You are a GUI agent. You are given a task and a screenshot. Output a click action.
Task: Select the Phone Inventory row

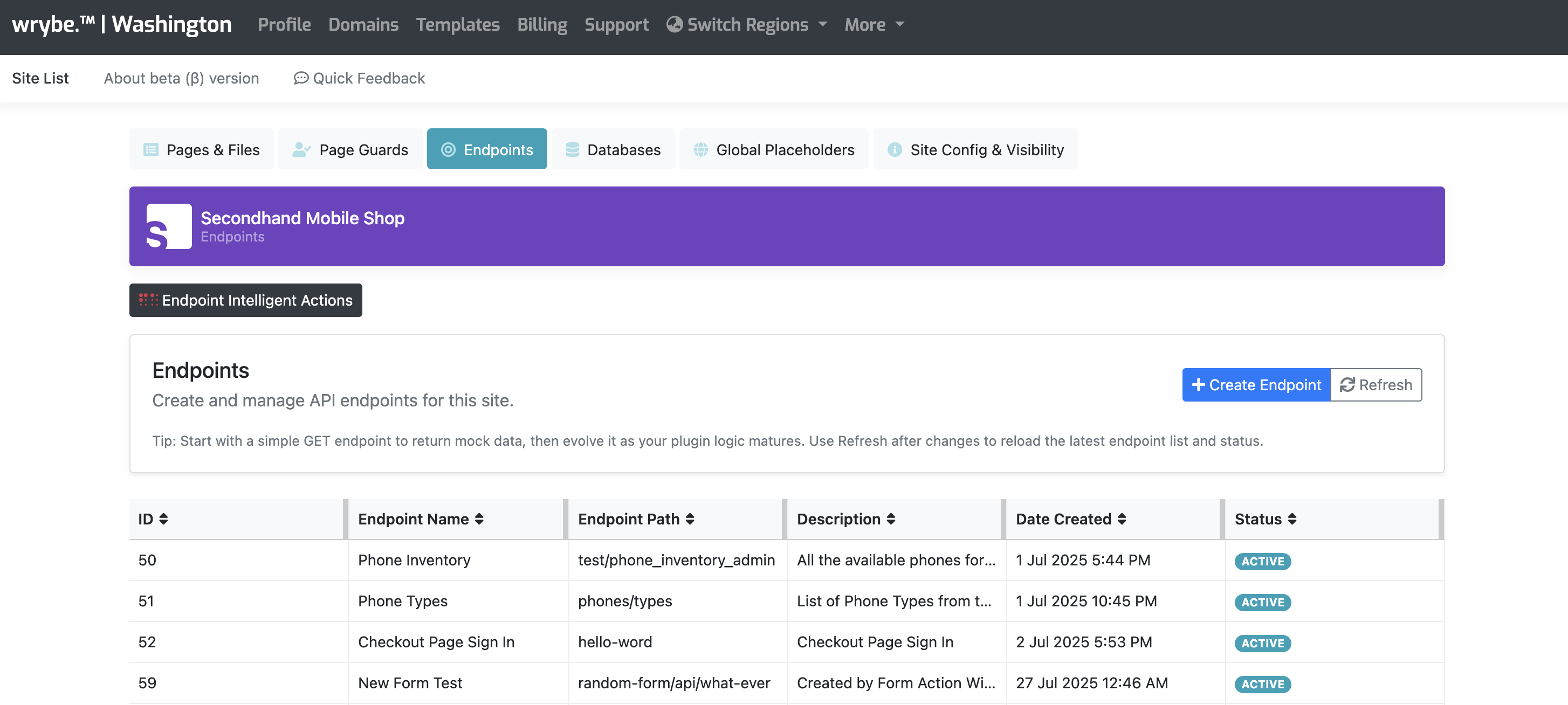click(414, 560)
